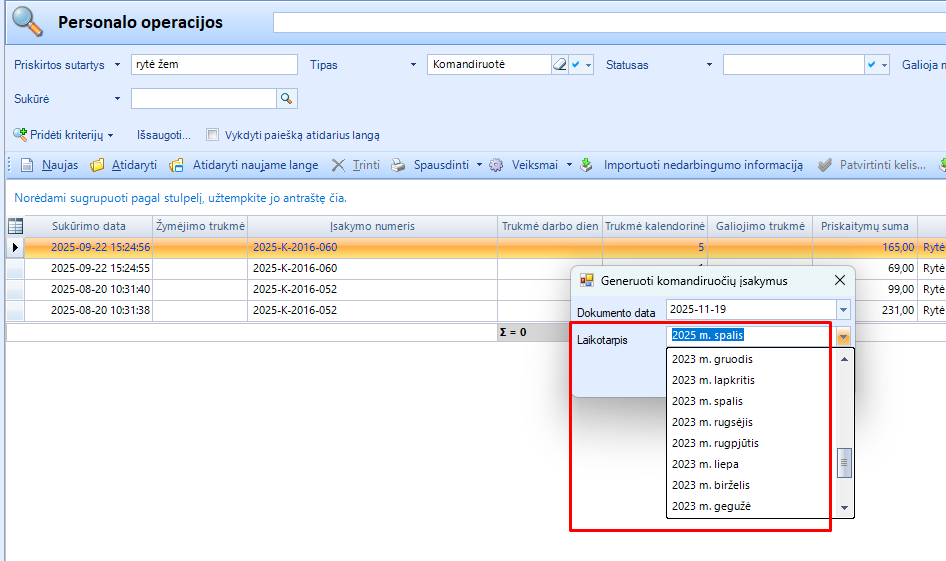Click Išsaugoti... button
The height and width of the screenshot is (561, 946).
coord(164,135)
